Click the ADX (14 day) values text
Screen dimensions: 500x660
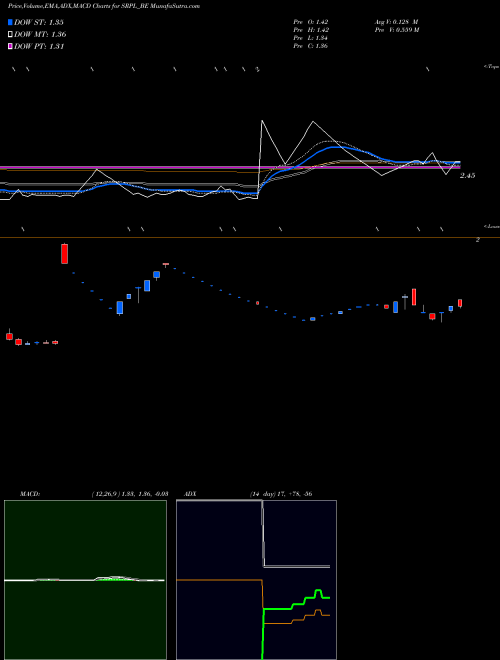281,494
